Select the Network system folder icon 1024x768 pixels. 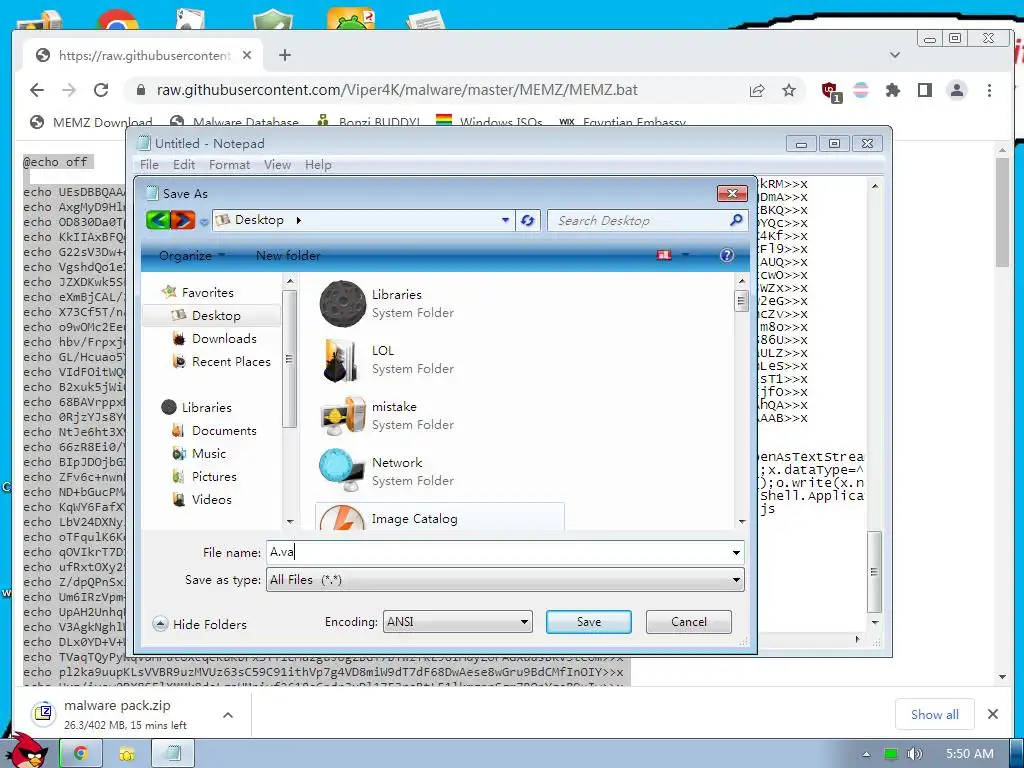point(342,471)
